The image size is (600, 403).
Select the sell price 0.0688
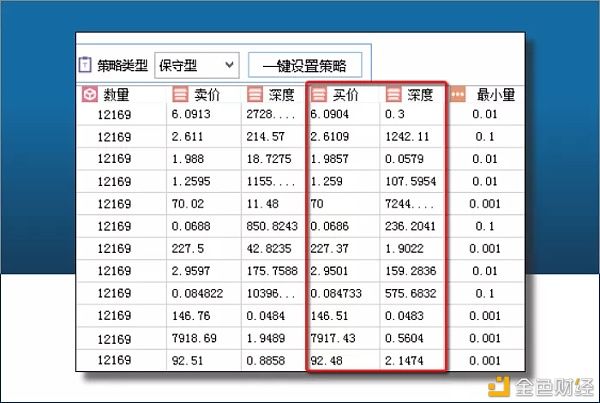[191, 226]
